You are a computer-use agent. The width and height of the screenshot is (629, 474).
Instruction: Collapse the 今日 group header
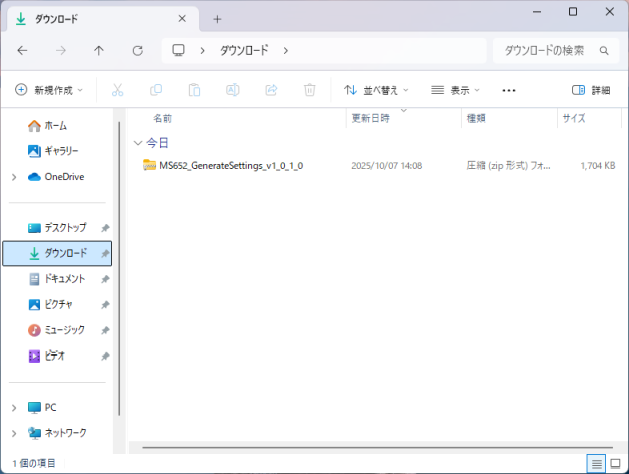pyautogui.click(x=138, y=143)
